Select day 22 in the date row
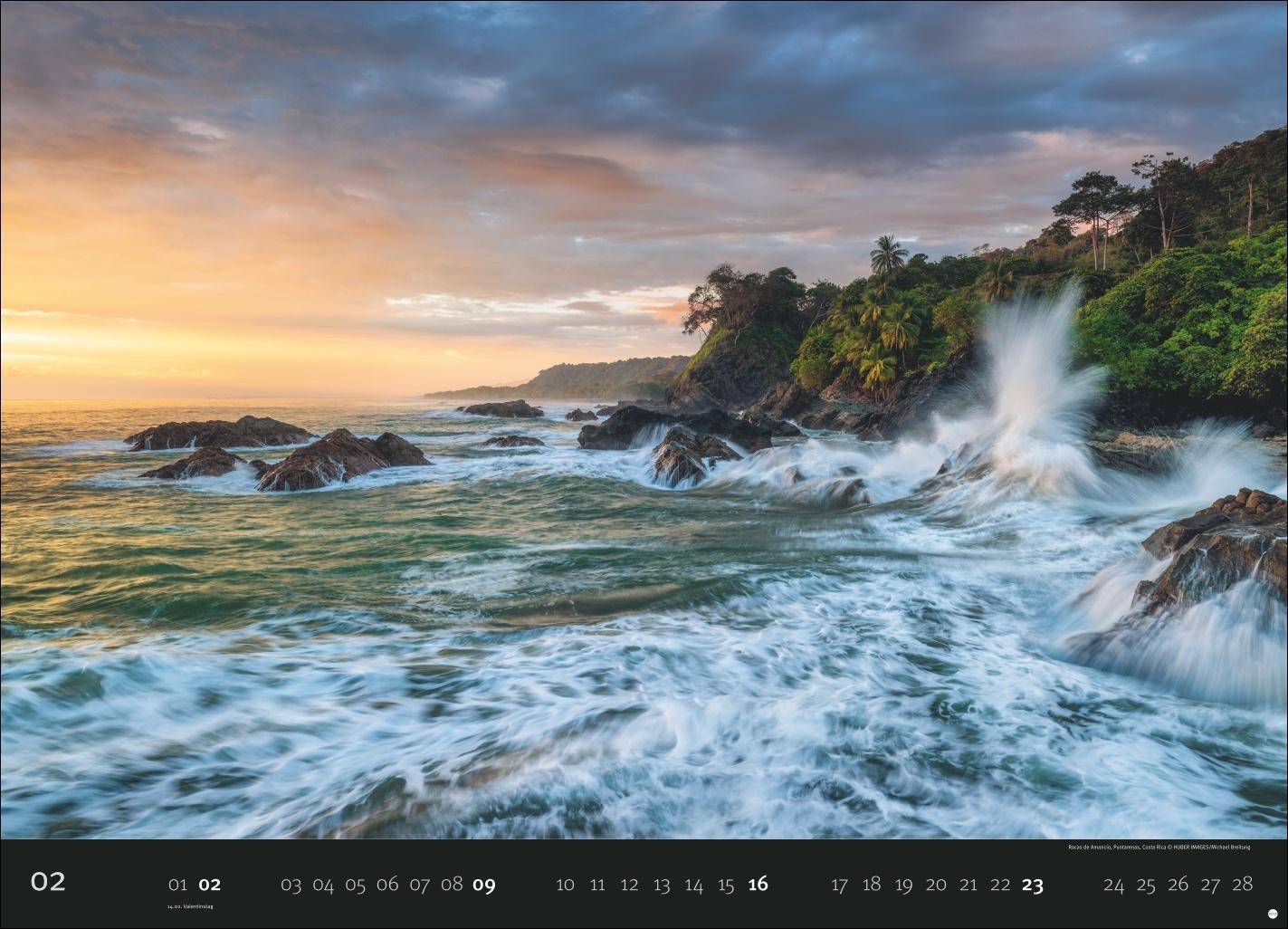 pos(1000,885)
